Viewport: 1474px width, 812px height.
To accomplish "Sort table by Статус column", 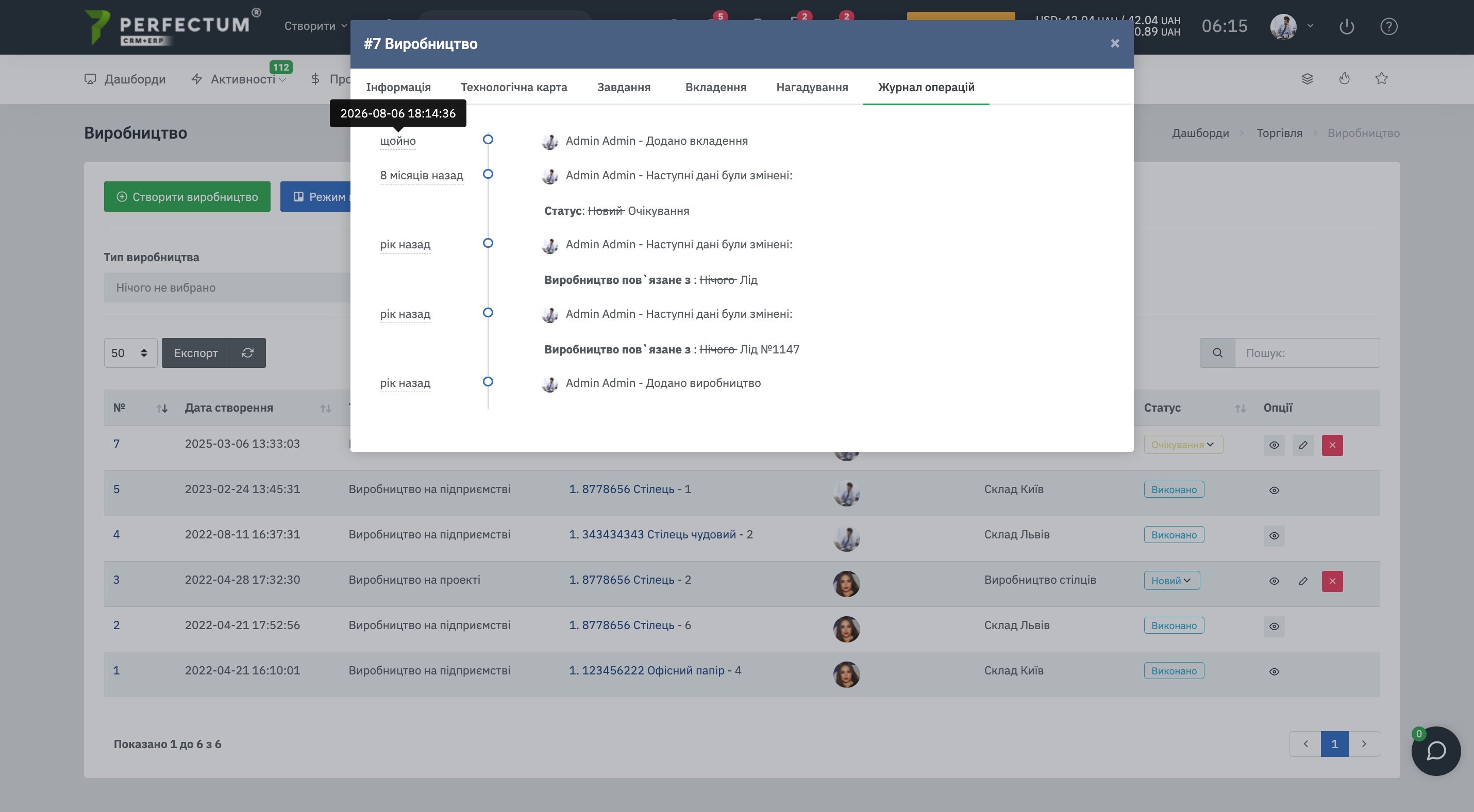I will 1195,408.
